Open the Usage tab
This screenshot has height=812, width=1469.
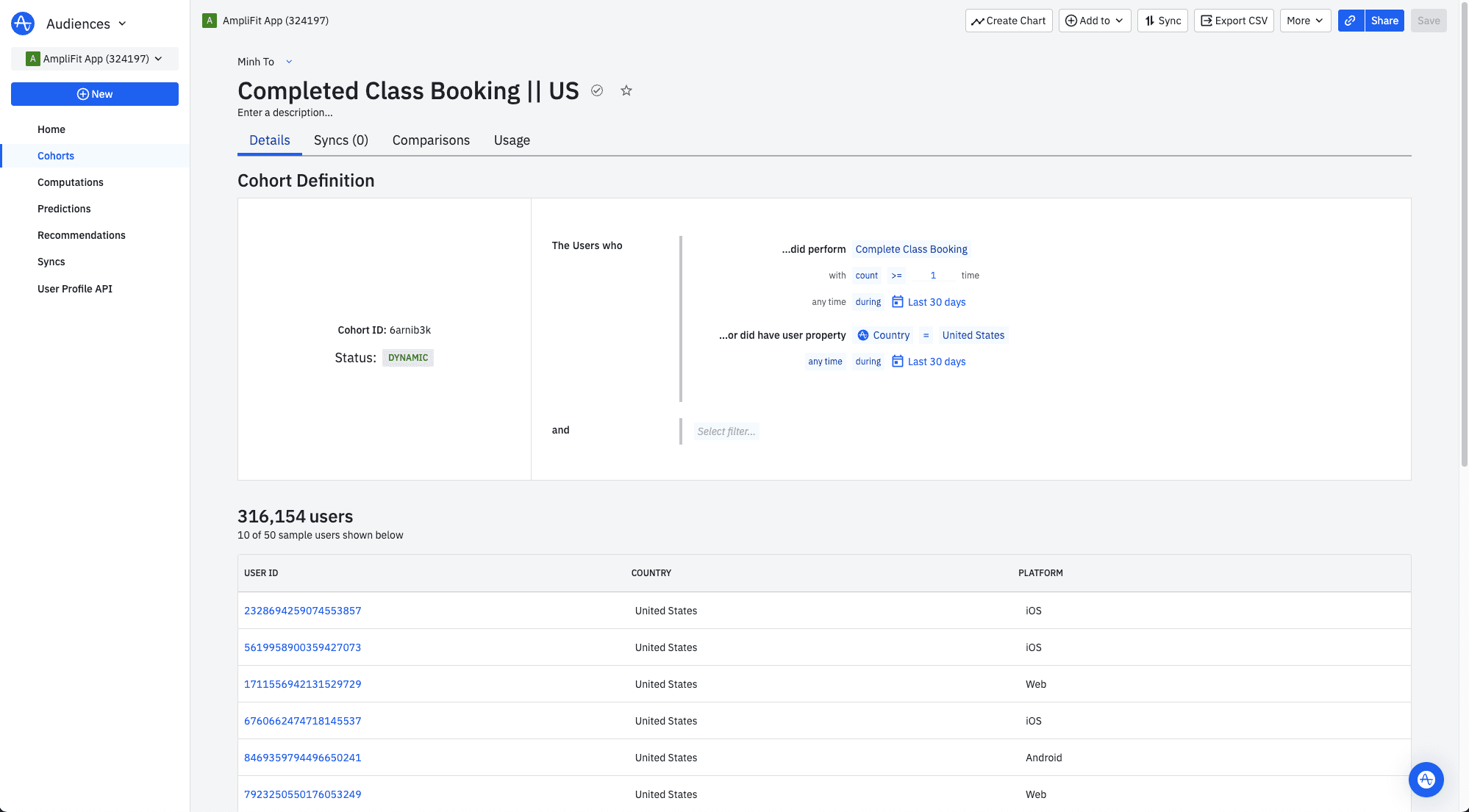pyautogui.click(x=512, y=140)
